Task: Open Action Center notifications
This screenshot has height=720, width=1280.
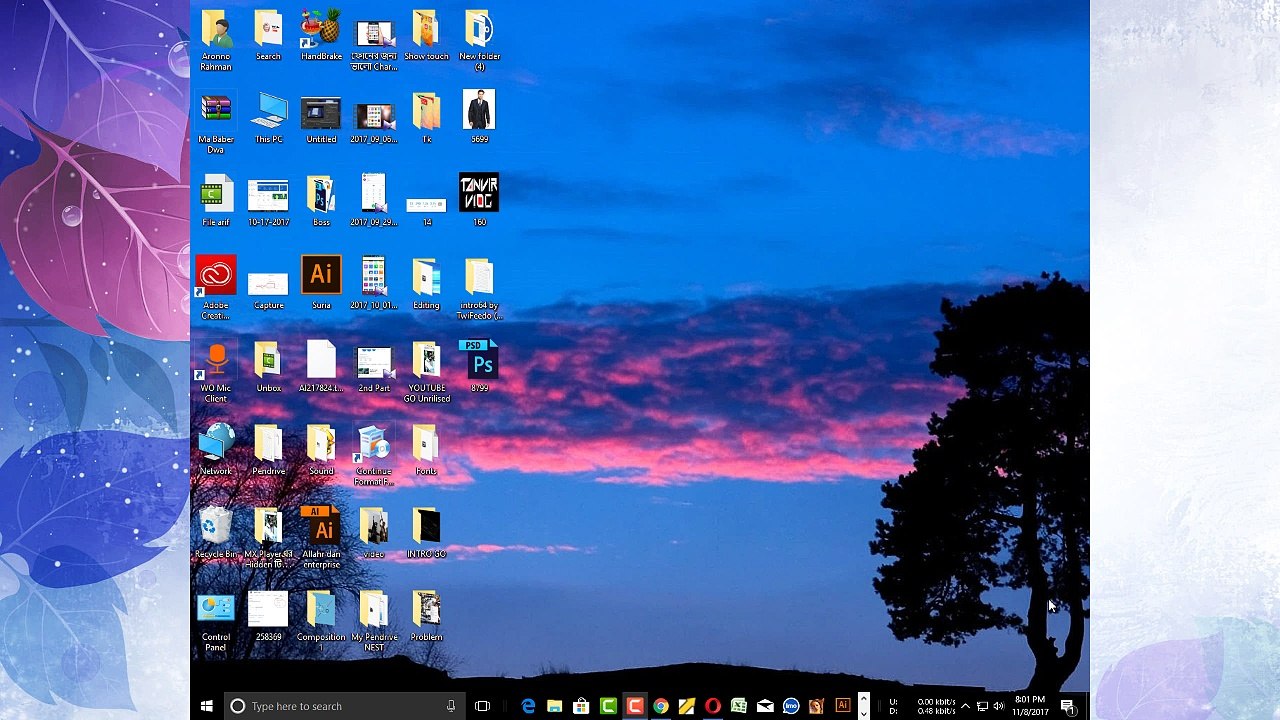Action: tap(1068, 706)
